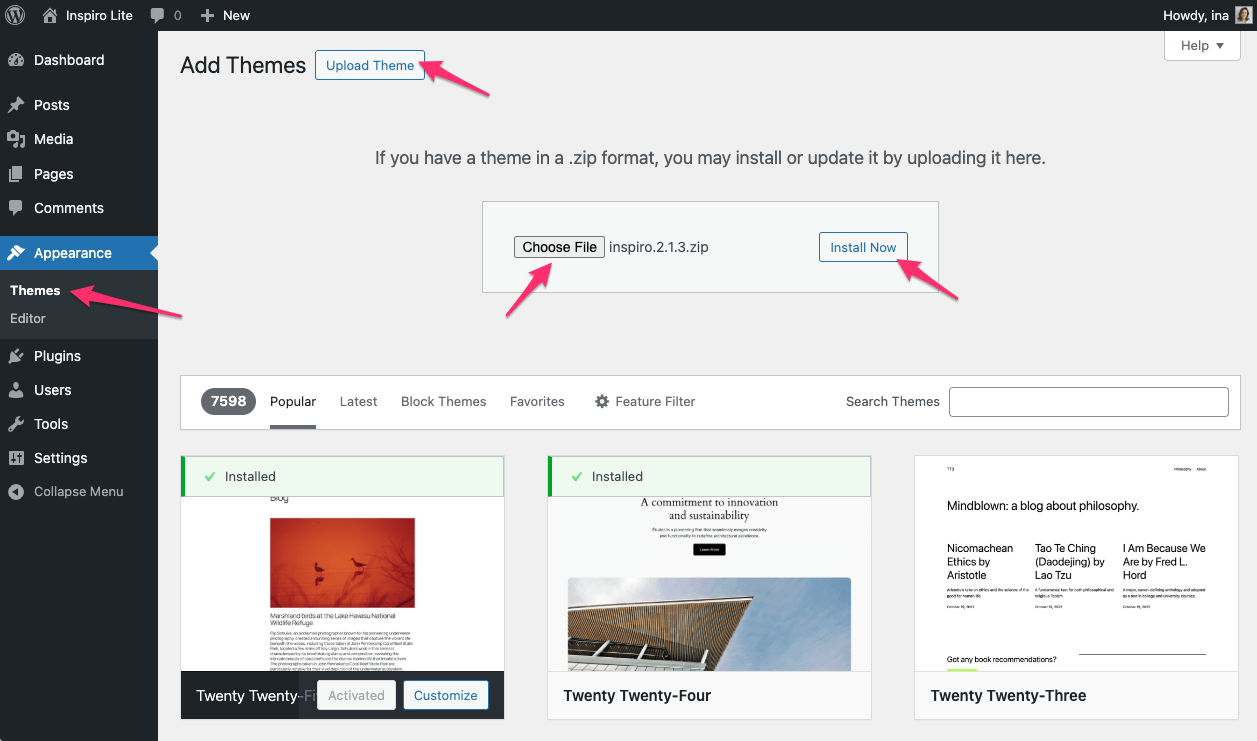Screen dimensions: 1257x741
Task: Open the Howdy, ina account menu
Action: click(1196, 15)
